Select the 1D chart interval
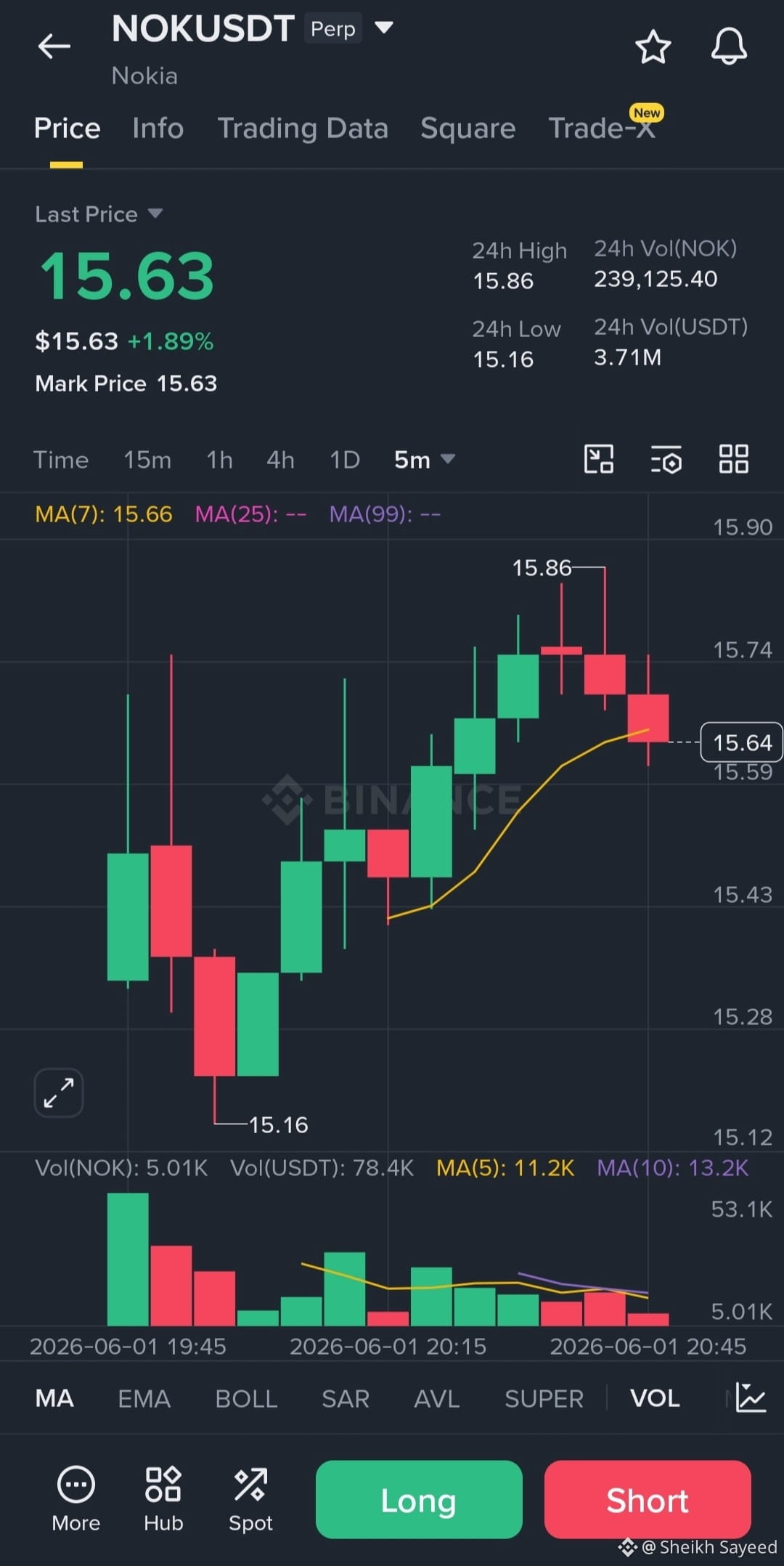Screen dimensions: 784x1566 (x=345, y=460)
